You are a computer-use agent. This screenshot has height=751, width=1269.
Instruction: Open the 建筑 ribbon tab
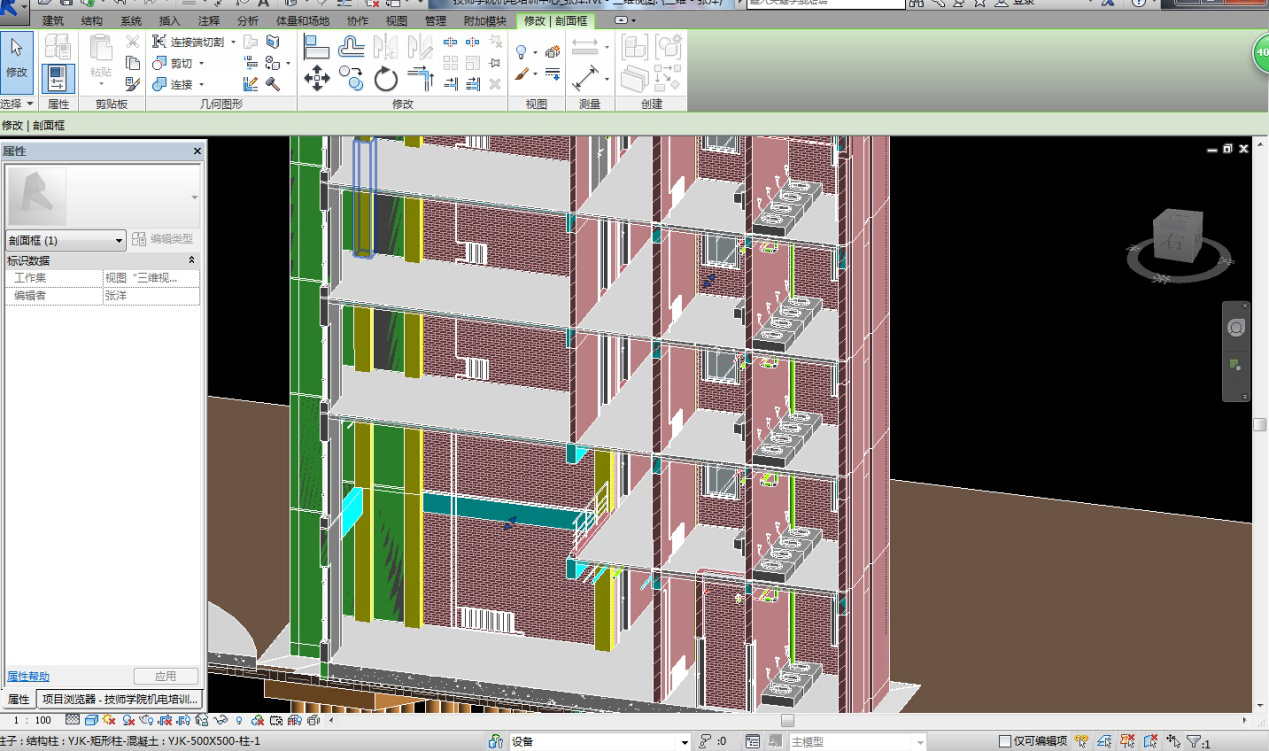coord(53,20)
